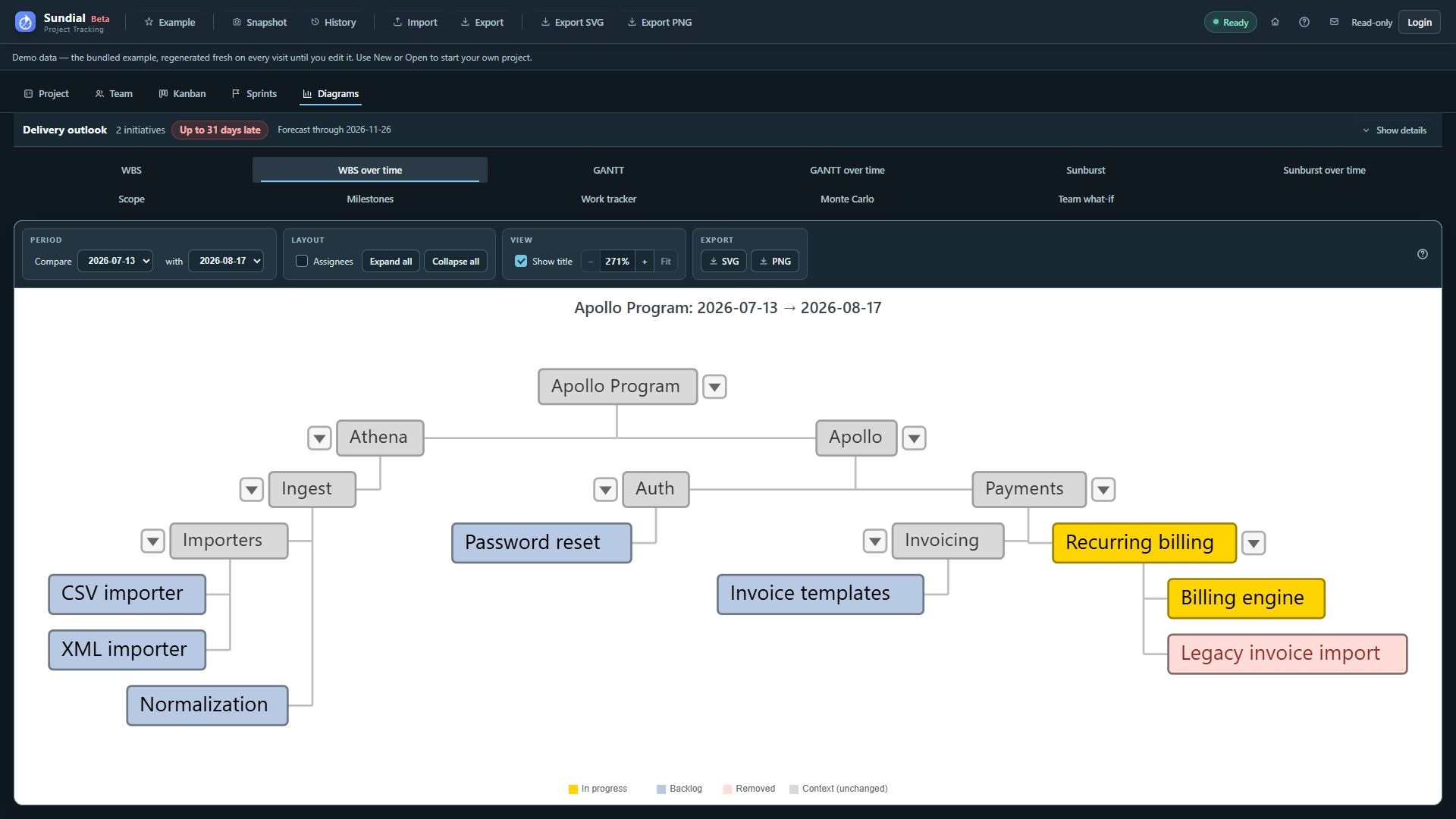Screen dimensions: 1456x819
Task: Click the Login button
Action: (1420, 22)
